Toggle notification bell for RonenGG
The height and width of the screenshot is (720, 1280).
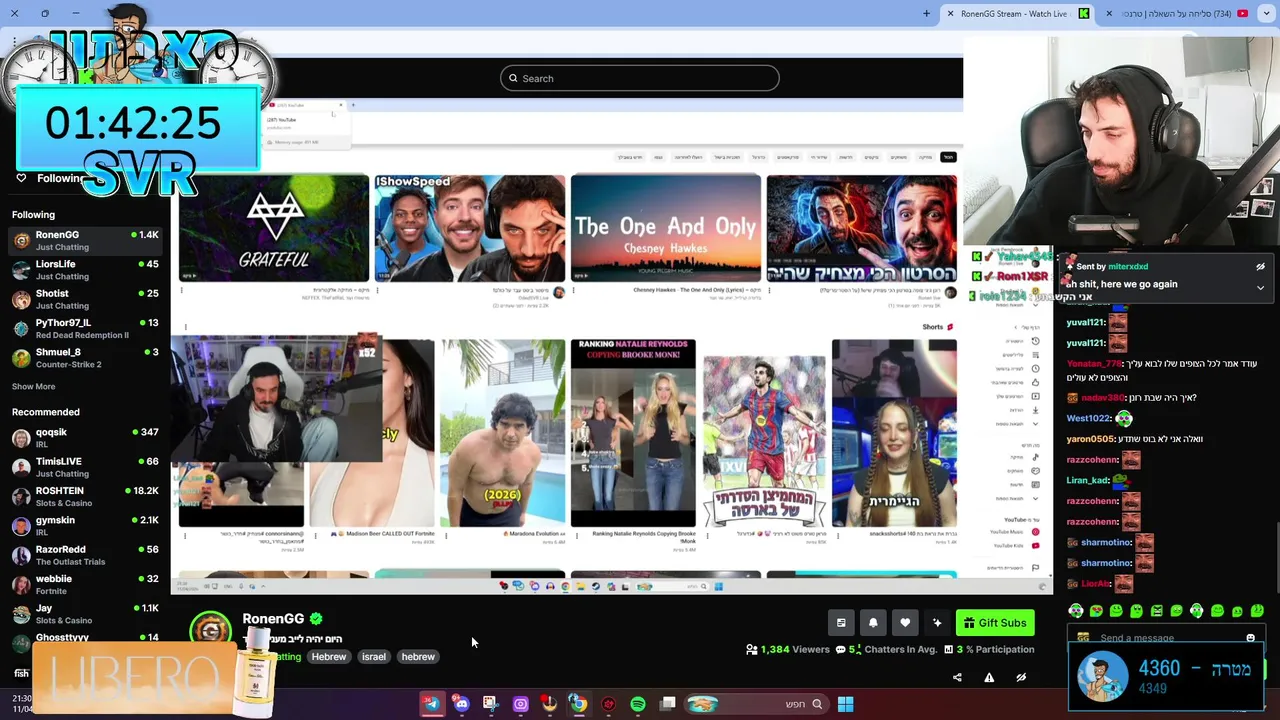873,623
